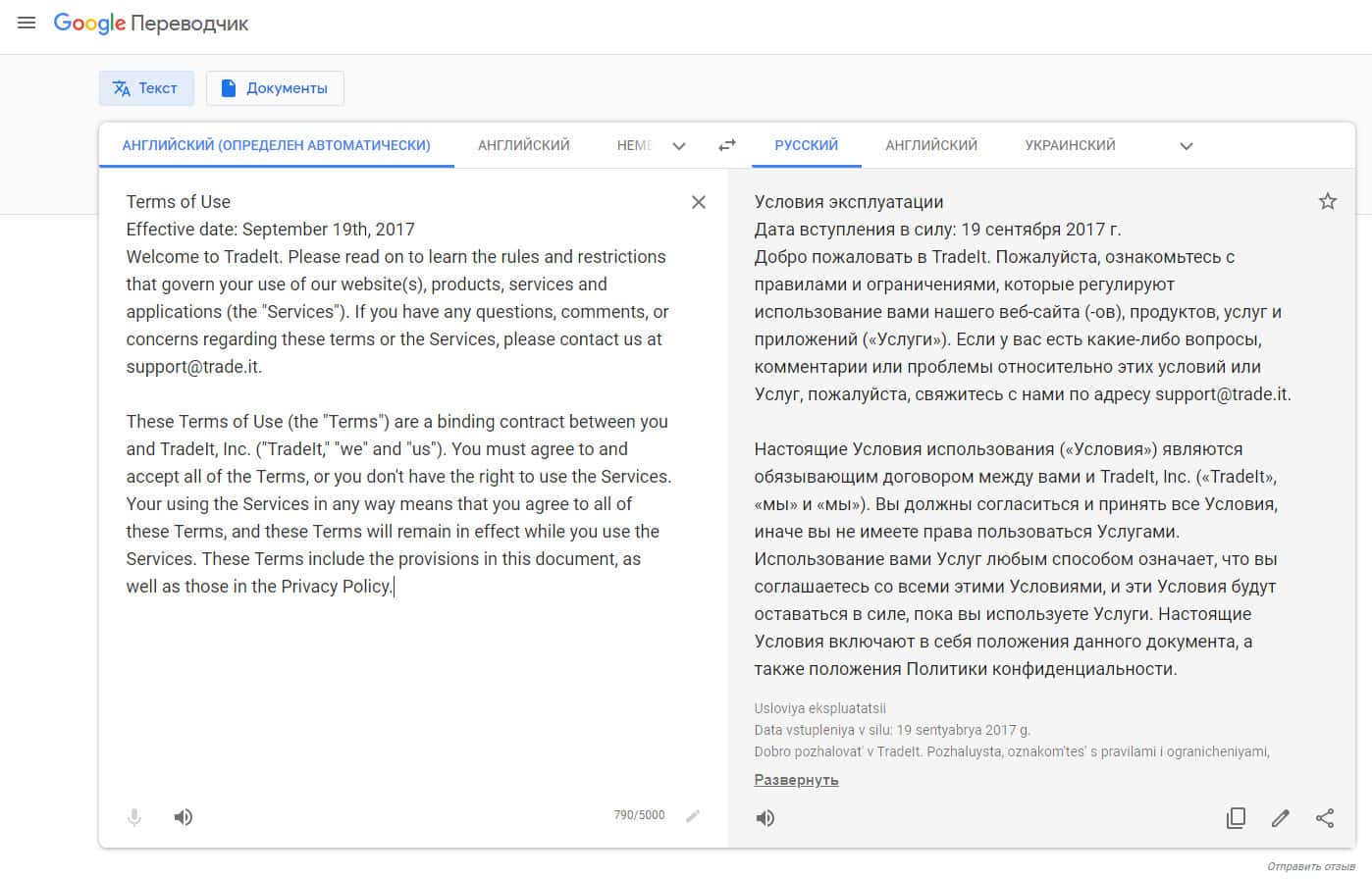The width and height of the screenshot is (1372, 879).
Task: Clear the source text
Action: 699,202
